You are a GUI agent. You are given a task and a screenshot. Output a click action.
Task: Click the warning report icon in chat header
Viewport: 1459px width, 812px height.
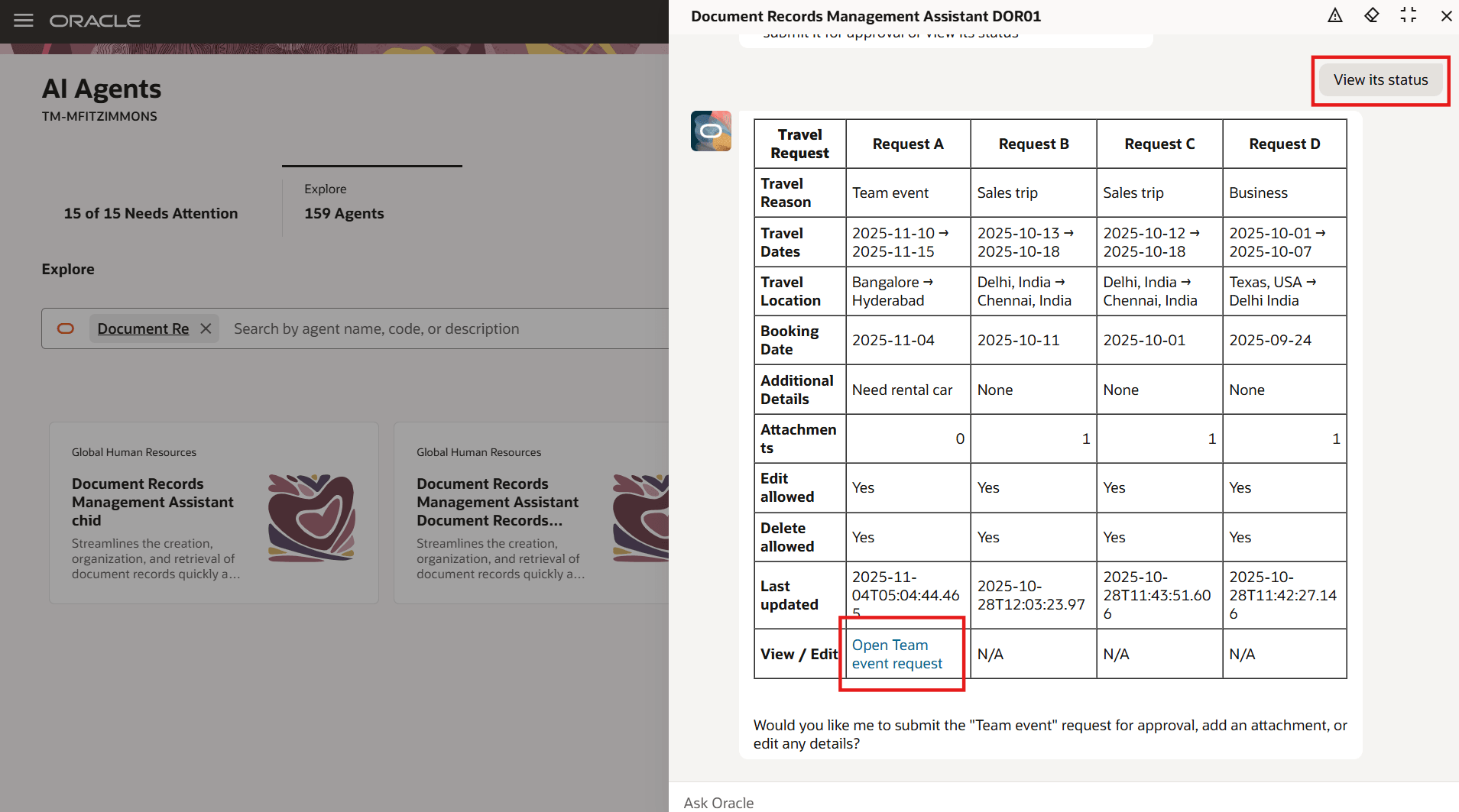pyautogui.click(x=1335, y=15)
